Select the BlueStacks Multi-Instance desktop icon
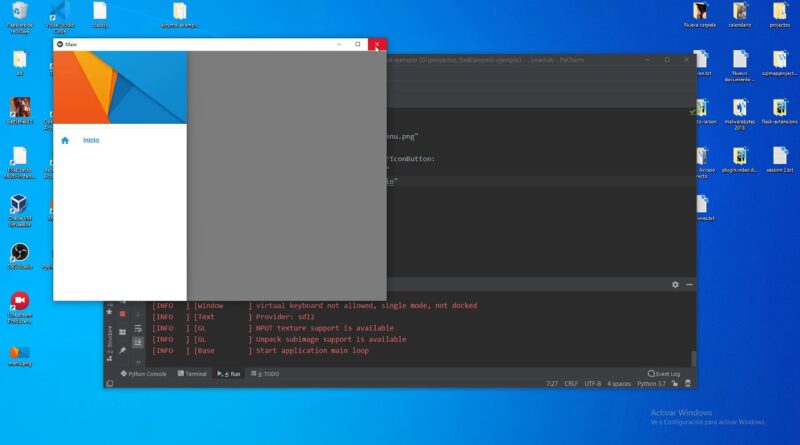Viewport: 800px width, 445px height. (x=19, y=162)
